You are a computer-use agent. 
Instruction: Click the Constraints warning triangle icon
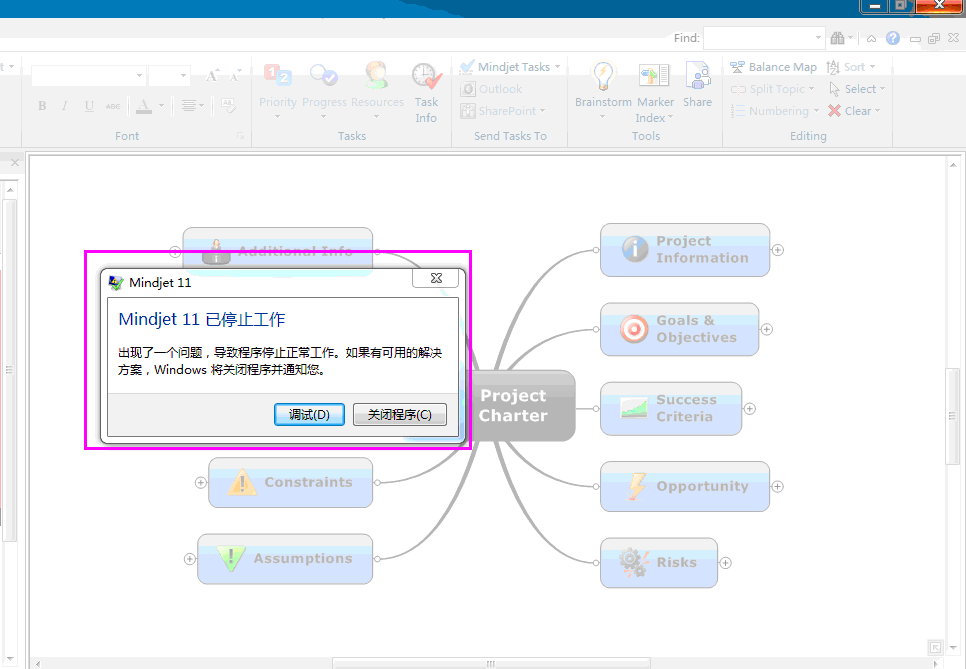pos(242,482)
